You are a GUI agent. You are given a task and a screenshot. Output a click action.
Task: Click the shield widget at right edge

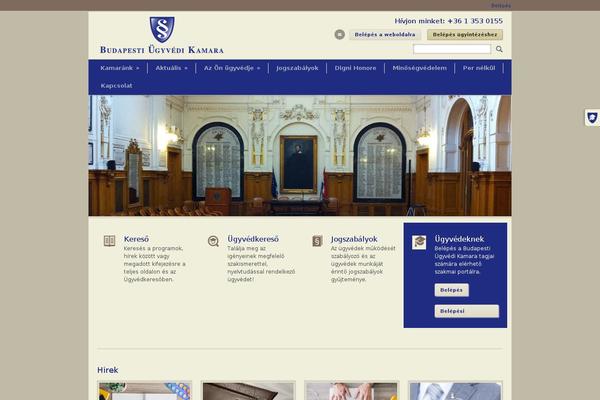pos(592,118)
